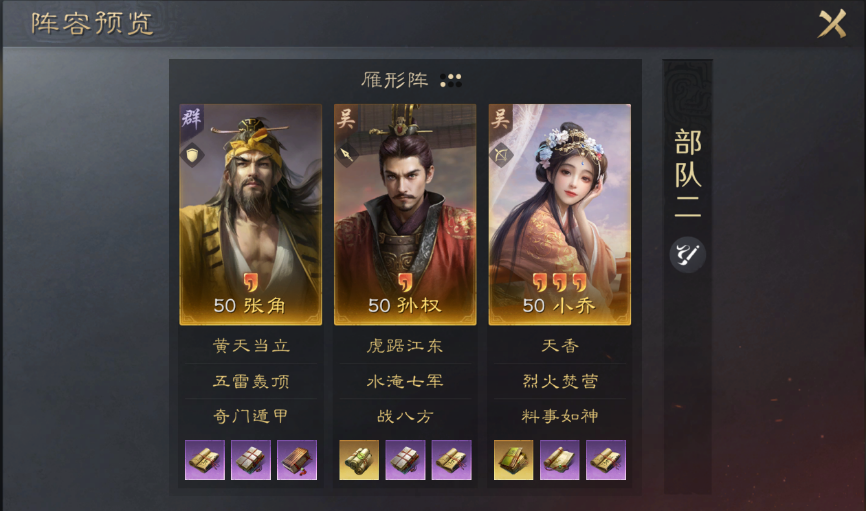This screenshot has height=511, width=866.
Task: Click 张角's first purple scroll item
Action: 205,460
